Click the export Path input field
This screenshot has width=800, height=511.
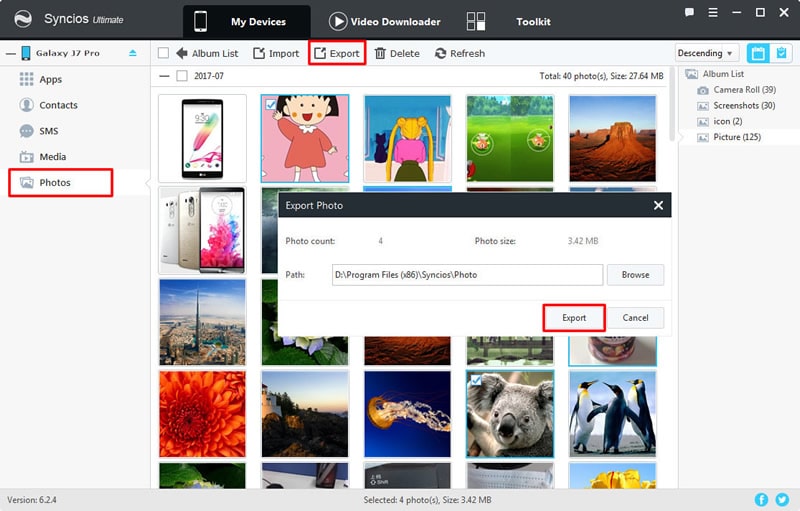467,274
